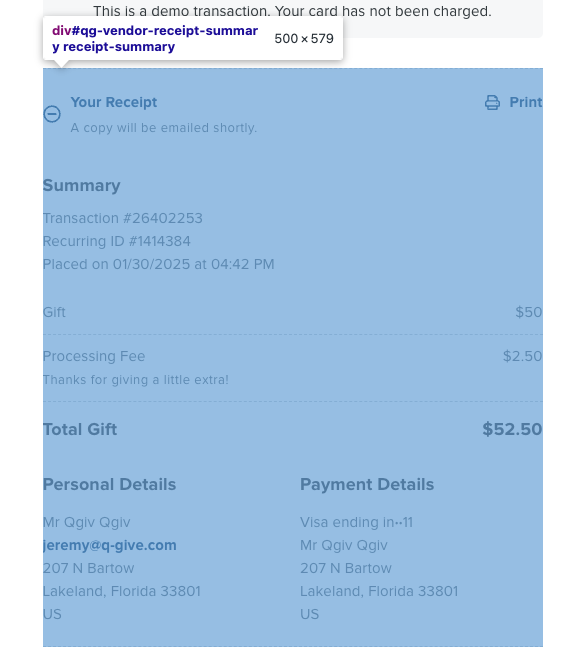Viewport: 577px width, 655px height.
Task: Click the Processing Fee $2.50 amount
Action: coord(522,356)
